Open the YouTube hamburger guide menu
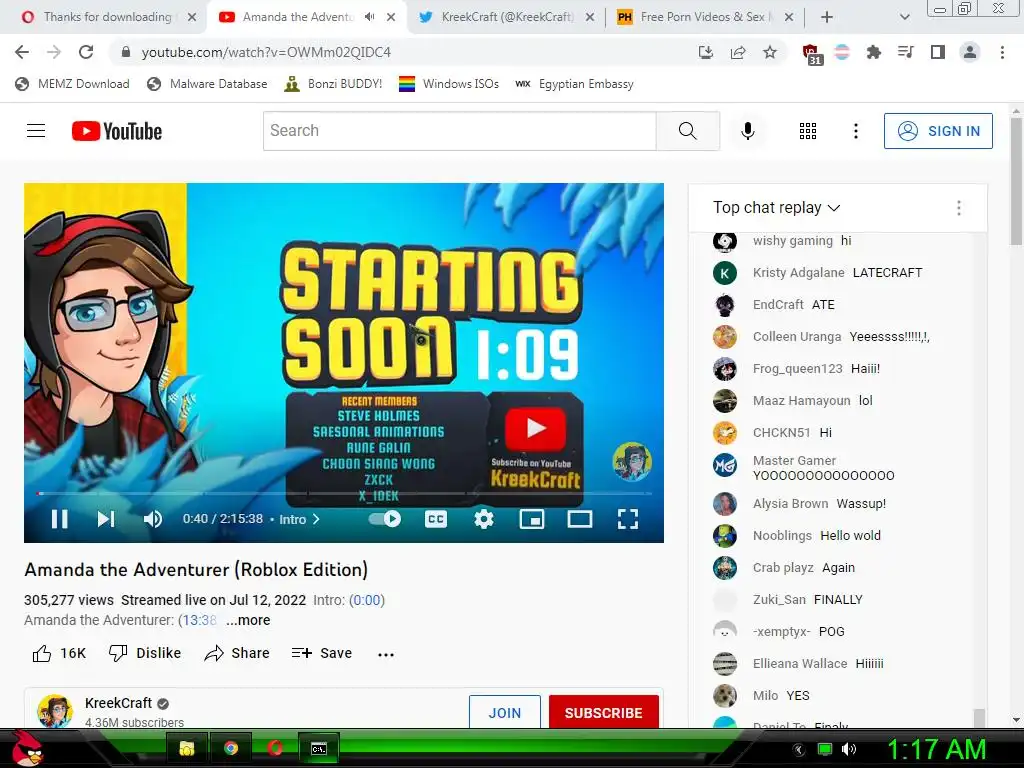This screenshot has height=768, width=1024. coord(36,131)
